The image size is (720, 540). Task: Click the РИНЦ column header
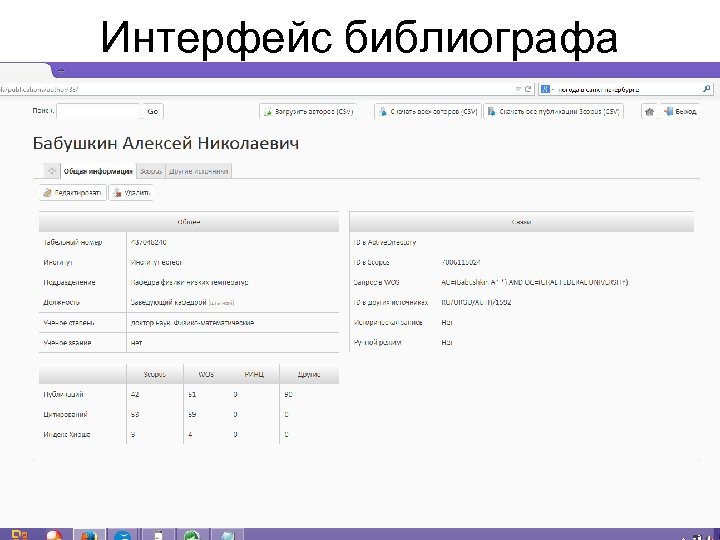[x=254, y=374]
